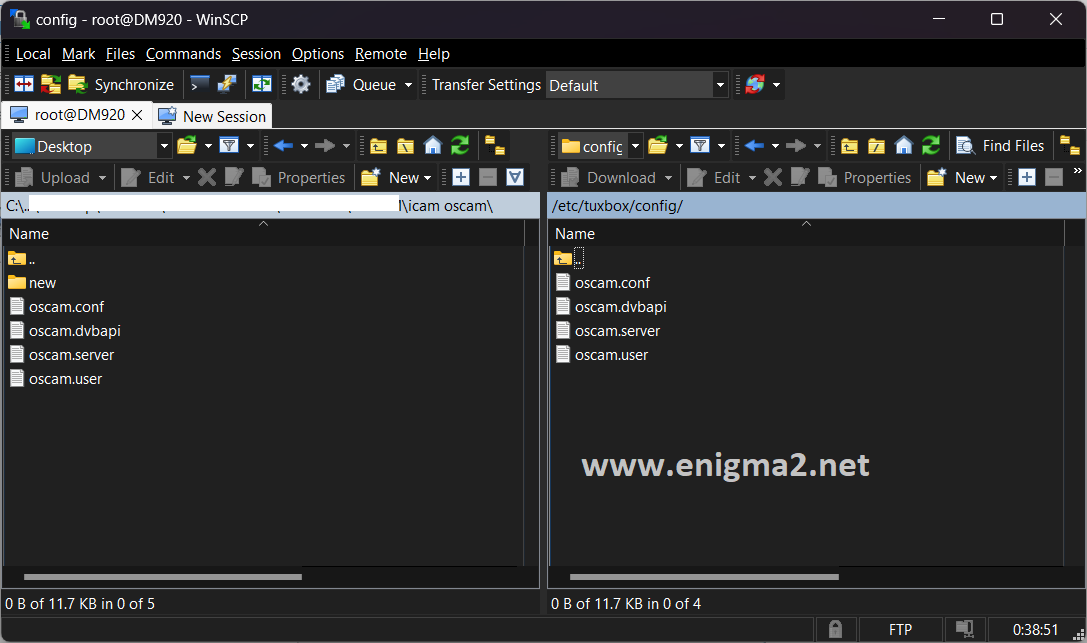Click the remote Select Files plus icon

[x=1027, y=177]
